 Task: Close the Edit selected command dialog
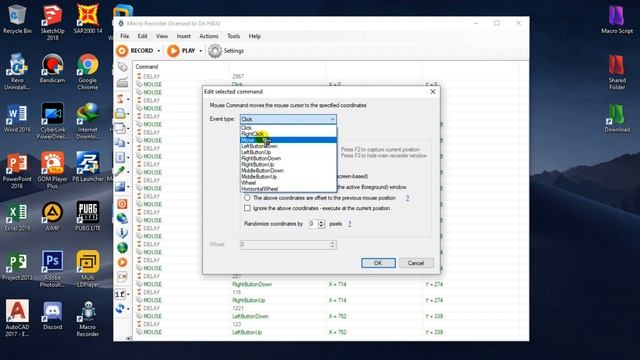point(433,92)
